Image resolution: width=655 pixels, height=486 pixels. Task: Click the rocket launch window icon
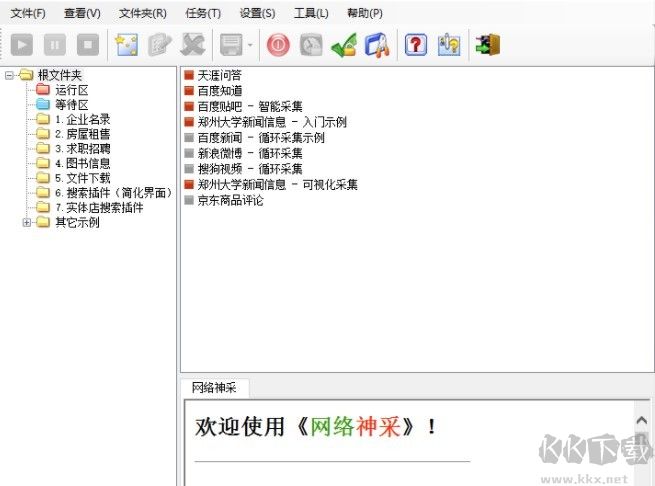click(x=377, y=44)
